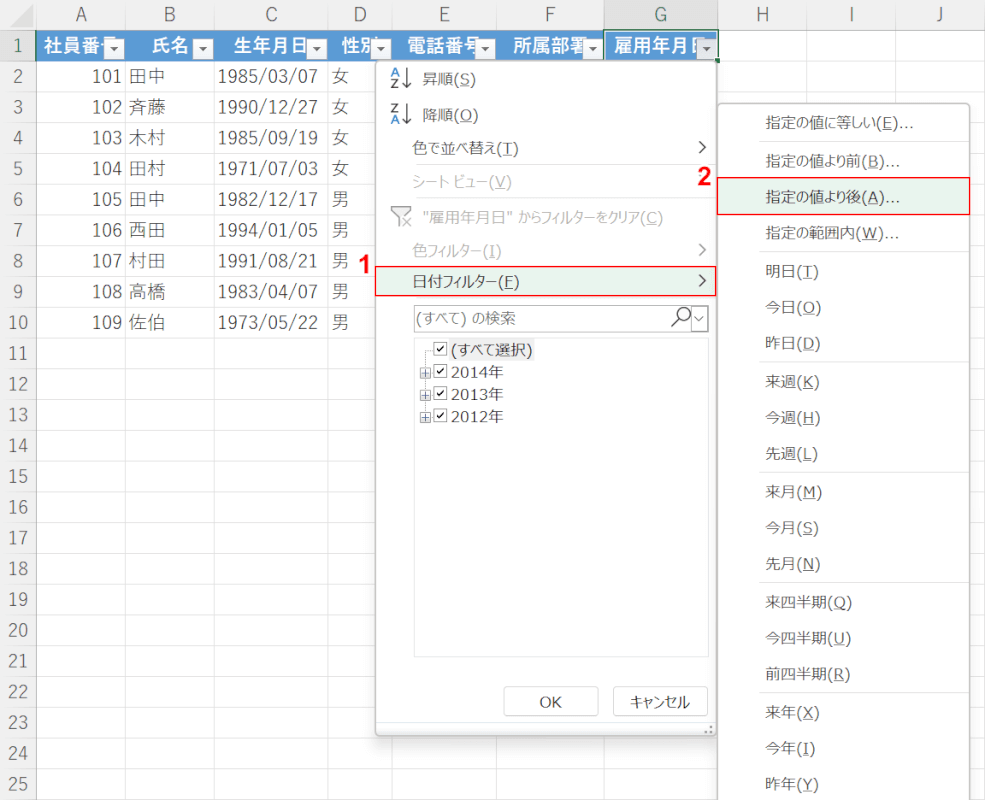Select 来四半期(Q) date filter
The width and height of the screenshot is (985, 800).
843,602
